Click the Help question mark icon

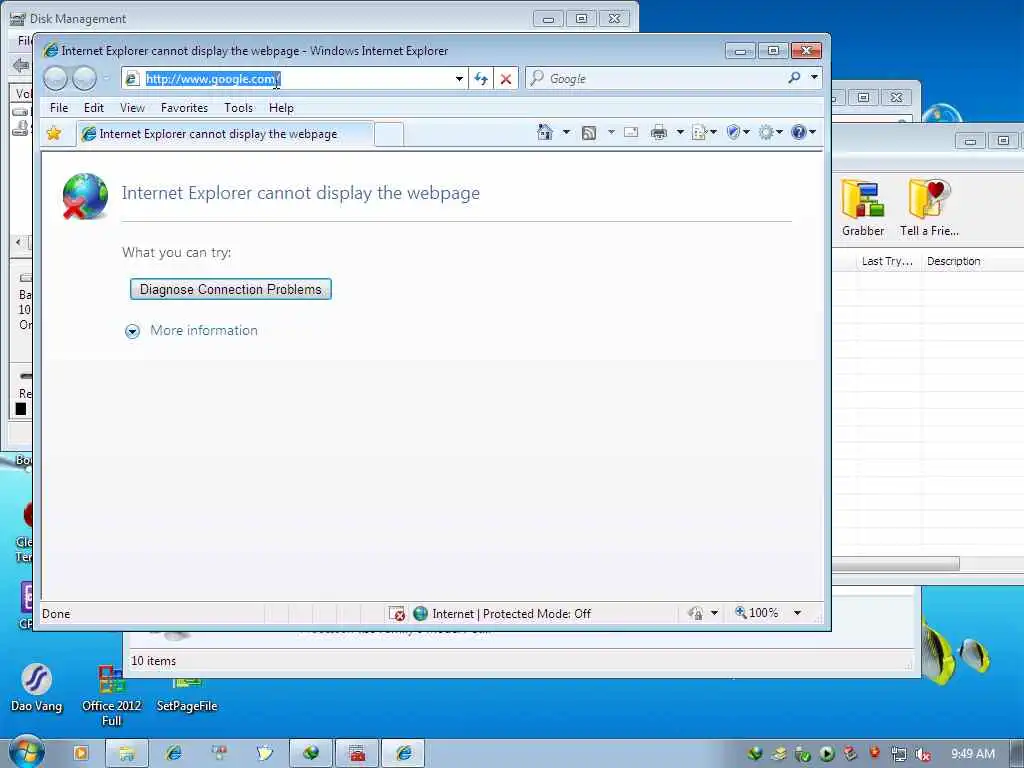(x=798, y=133)
